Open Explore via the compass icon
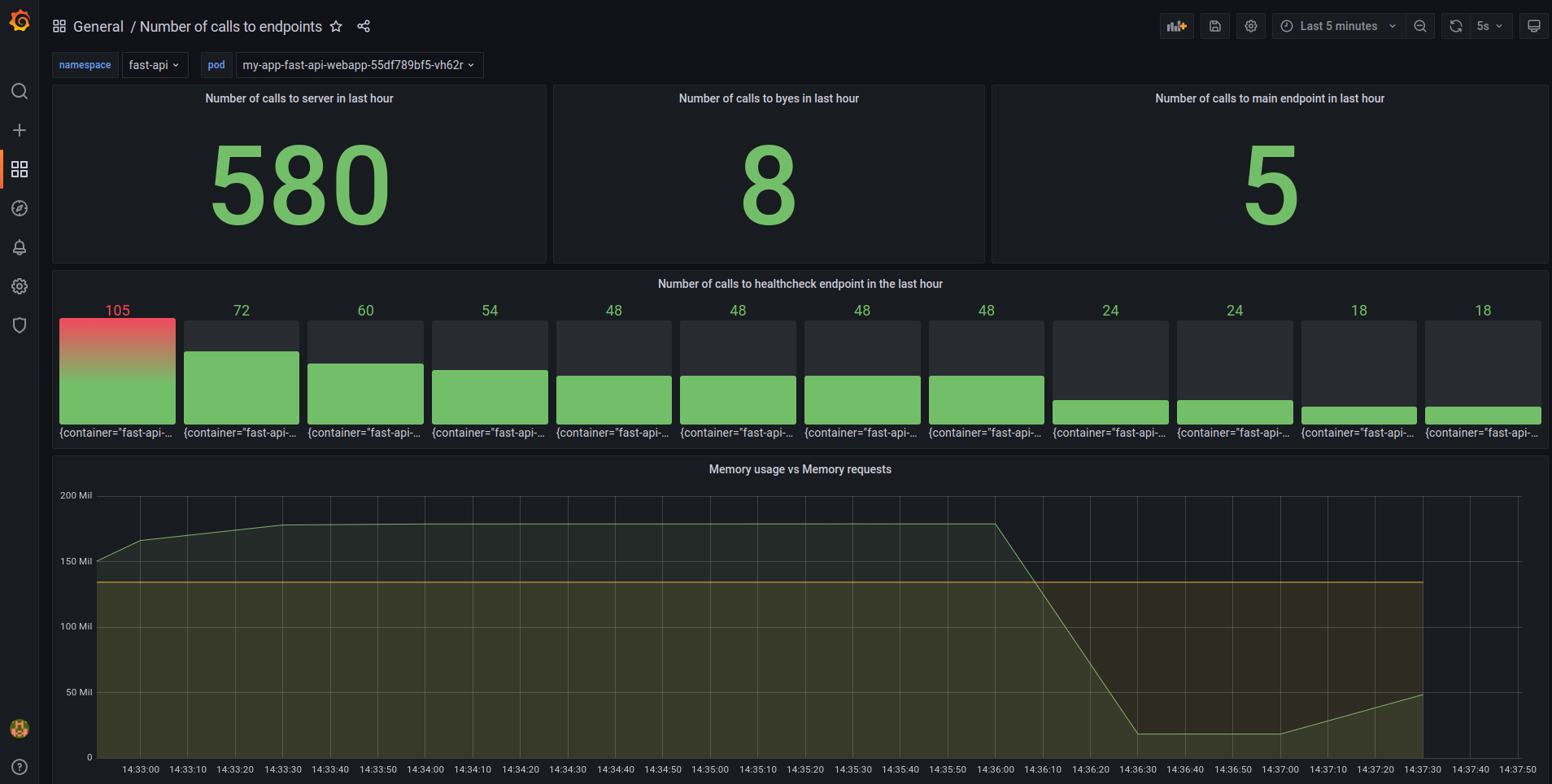The image size is (1552, 784). point(20,208)
